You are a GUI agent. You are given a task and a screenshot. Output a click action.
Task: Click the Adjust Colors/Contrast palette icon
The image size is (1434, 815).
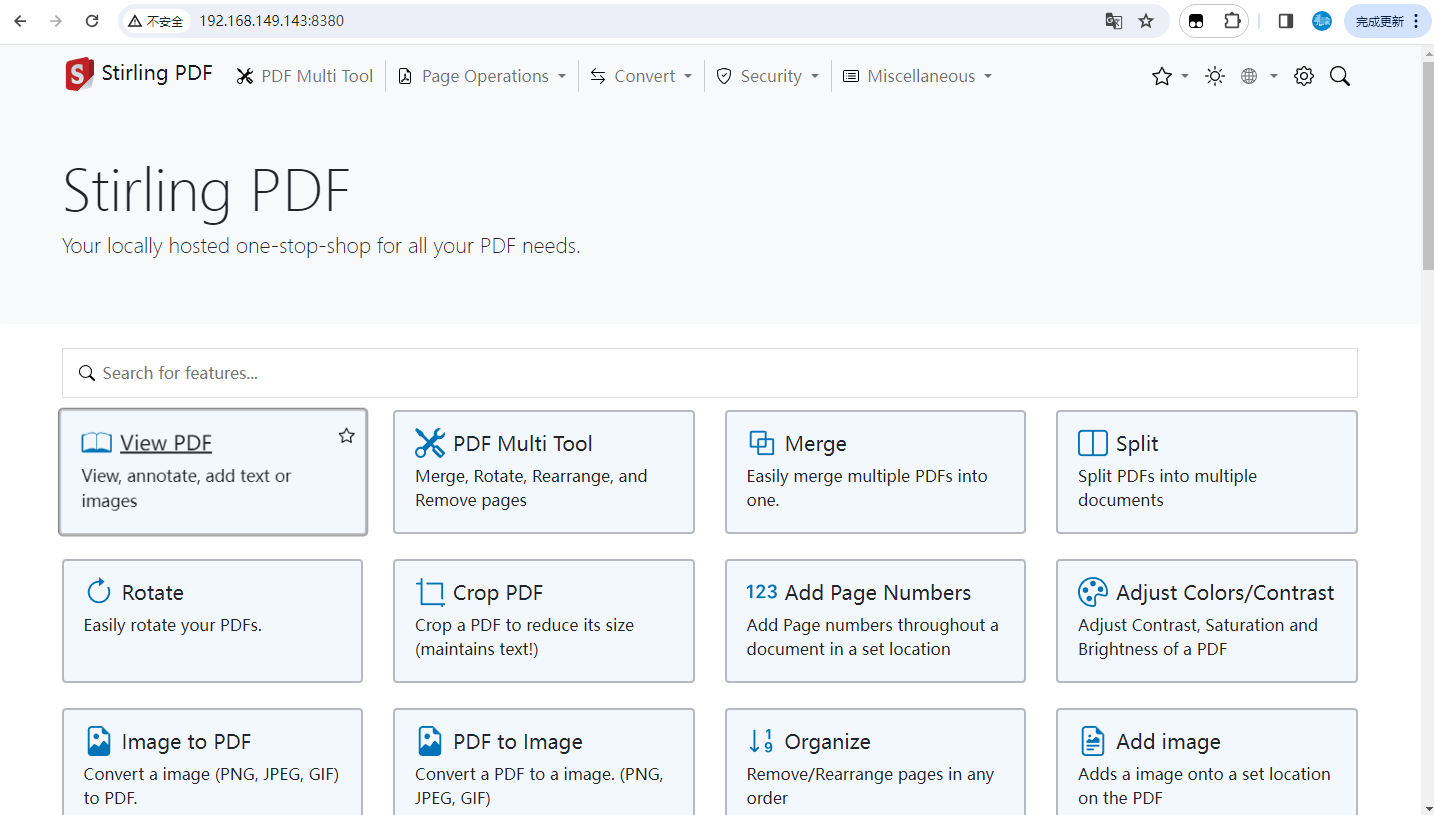pyautogui.click(x=1093, y=592)
